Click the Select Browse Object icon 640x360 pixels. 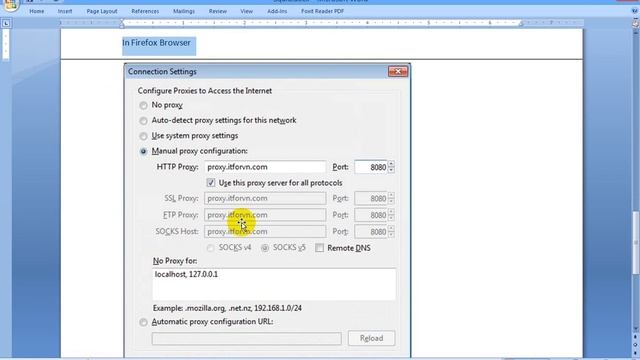pos(635,344)
